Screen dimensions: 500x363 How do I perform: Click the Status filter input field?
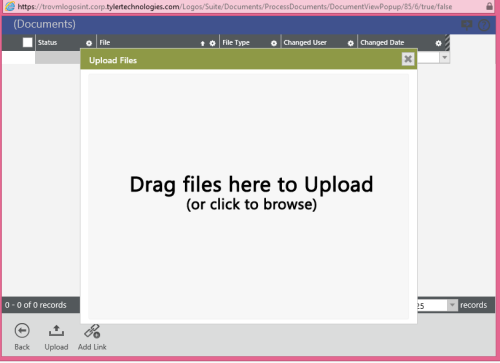click(x=58, y=58)
